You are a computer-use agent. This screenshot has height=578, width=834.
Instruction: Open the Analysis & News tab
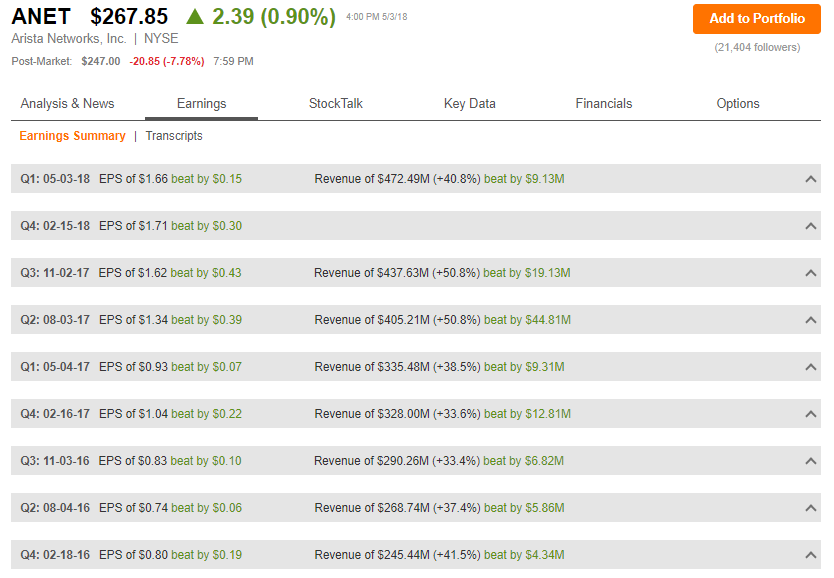68,104
